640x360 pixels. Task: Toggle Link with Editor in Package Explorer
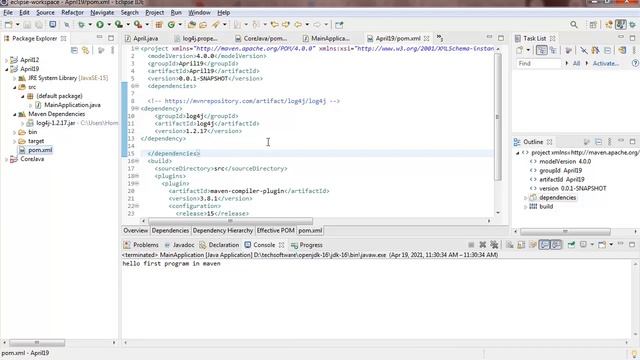85,50
